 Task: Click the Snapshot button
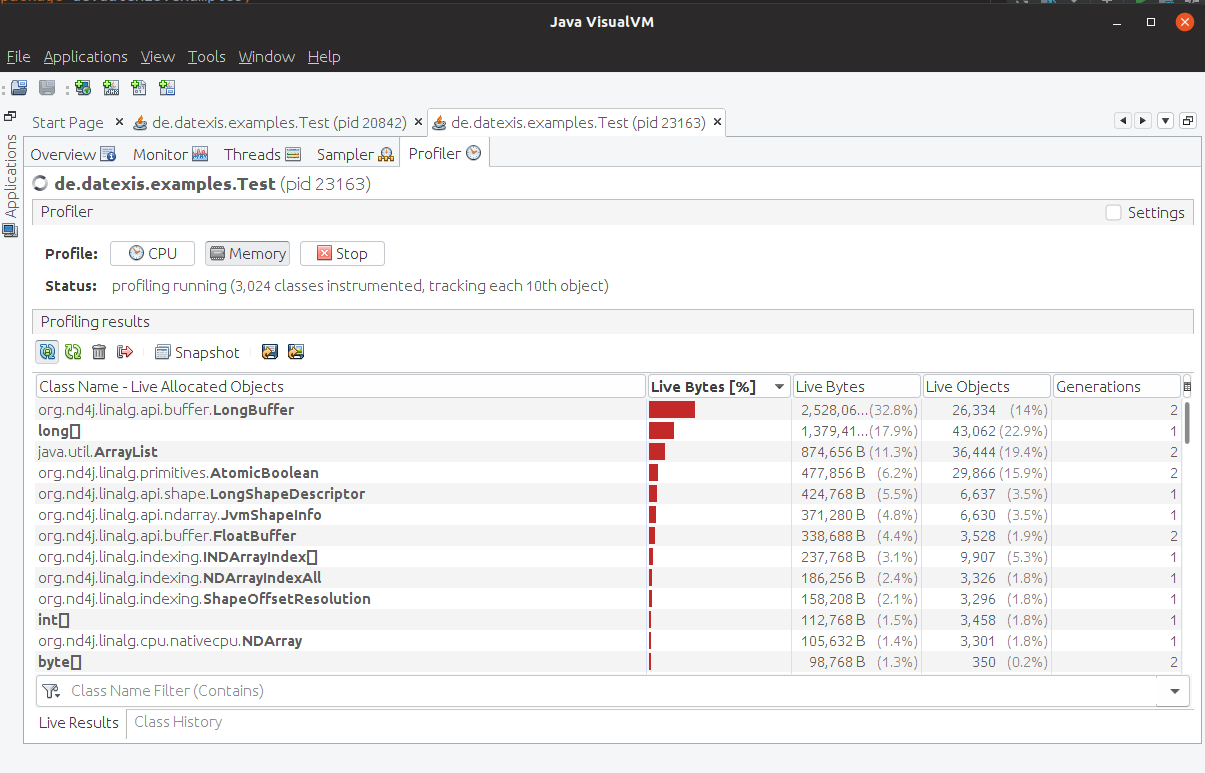pyautogui.click(x=197, y=352)
